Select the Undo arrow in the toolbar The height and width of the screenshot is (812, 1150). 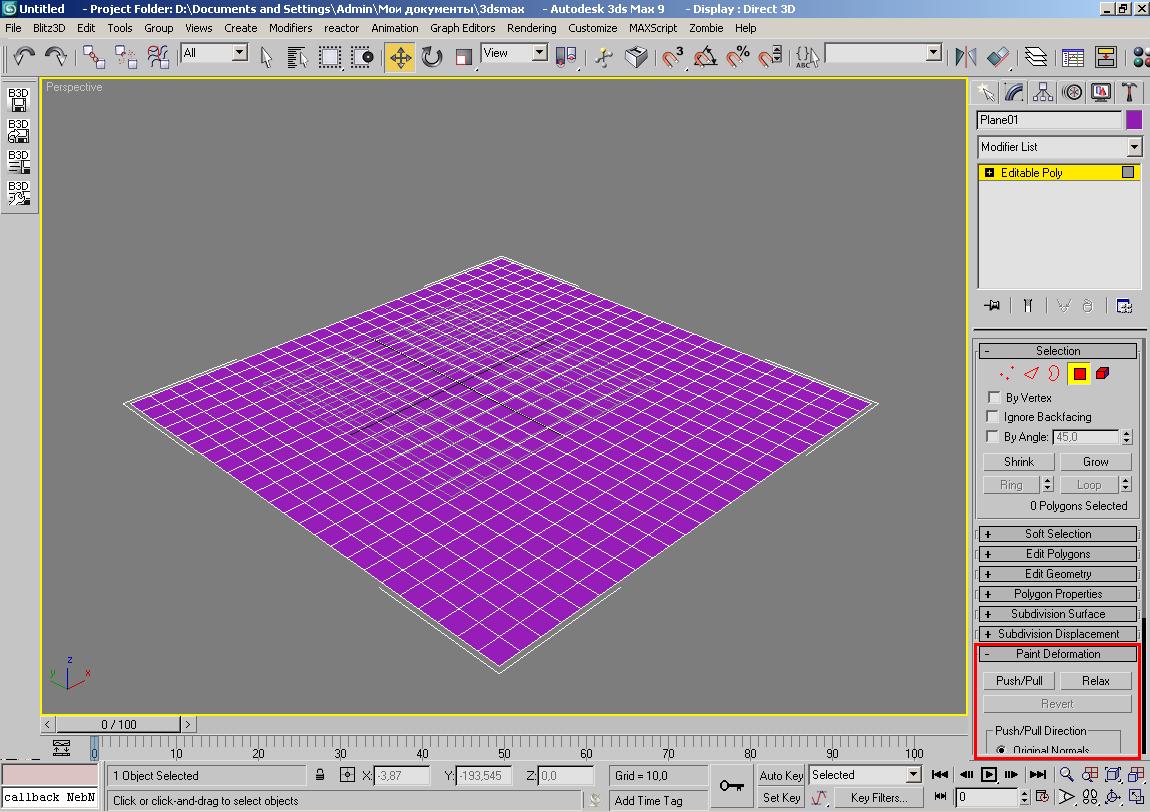point(24,56)
